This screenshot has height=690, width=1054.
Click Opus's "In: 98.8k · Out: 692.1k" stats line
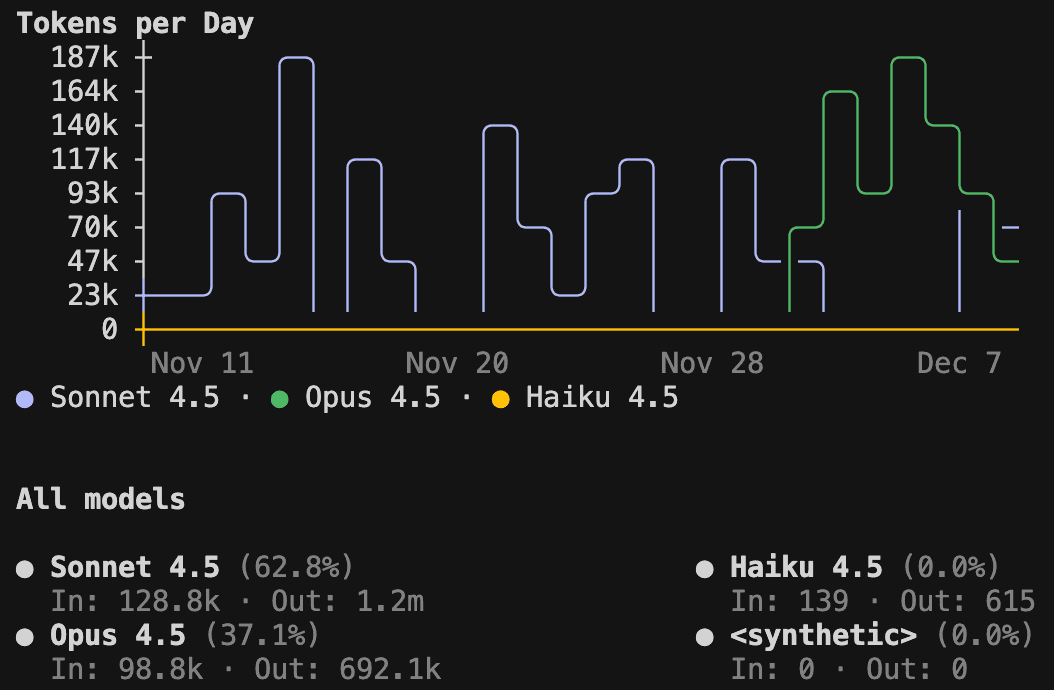[x=245, y=670]
